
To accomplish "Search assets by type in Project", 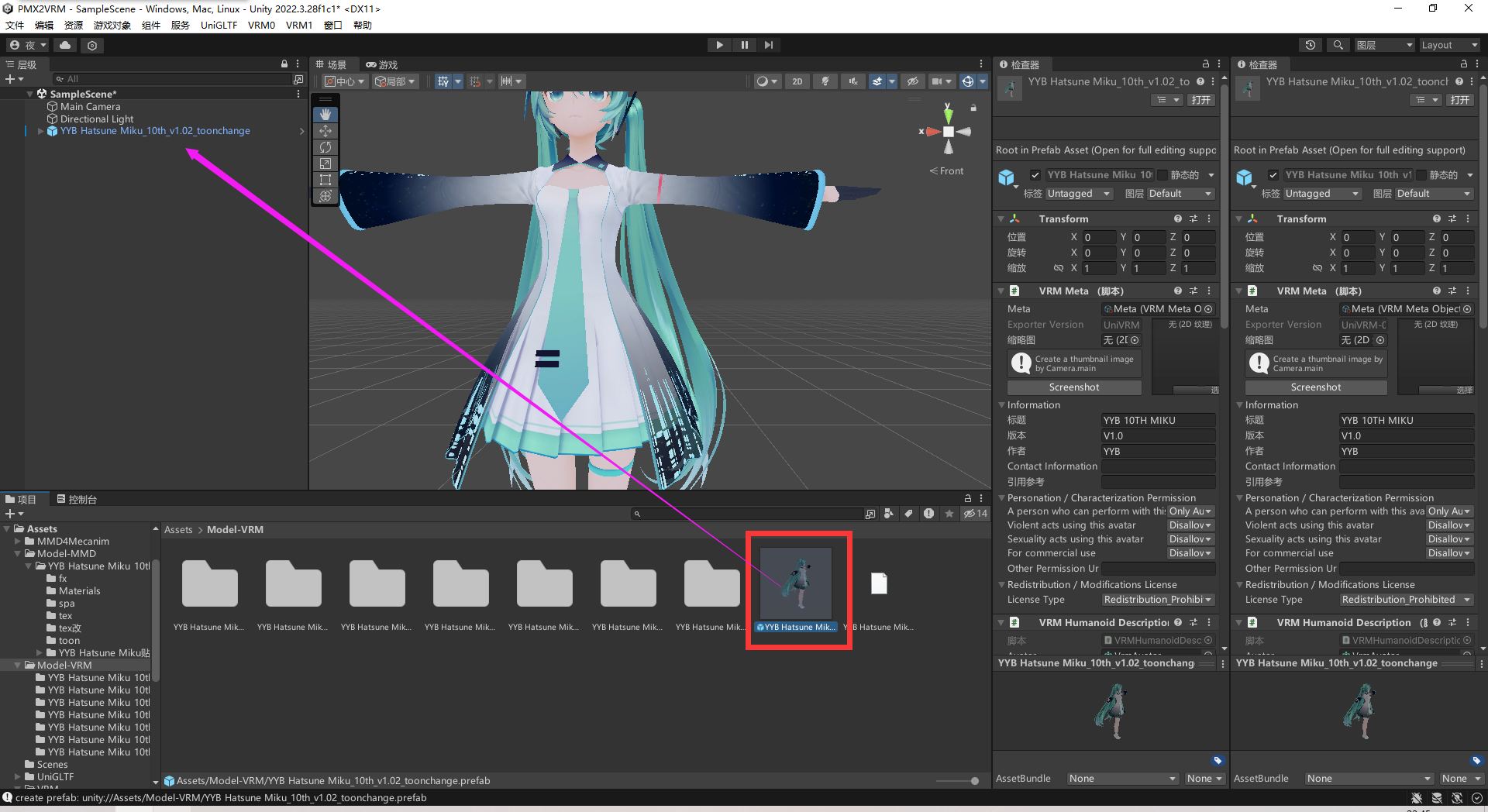I will point(889,514).
